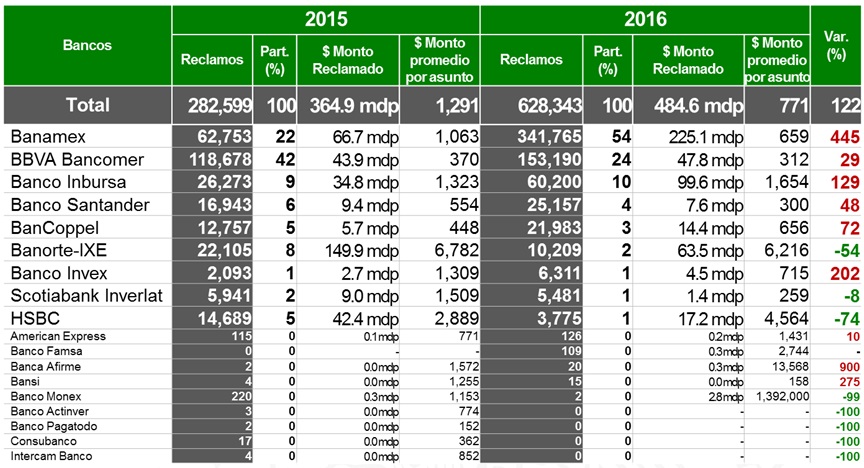Image resolution: width=864 pixels, height=468 pixels.
Task: Click Bansi variation value 275
Action: point(849,382)
